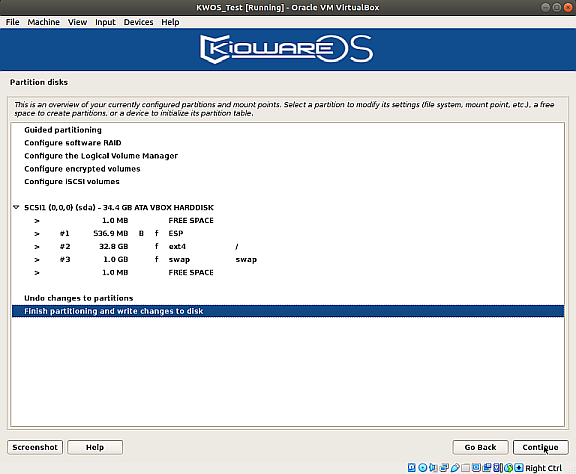Click the arrow beside the last FREE SPACE row
Viewport: 576px width, 474px height.
point(37,273)
